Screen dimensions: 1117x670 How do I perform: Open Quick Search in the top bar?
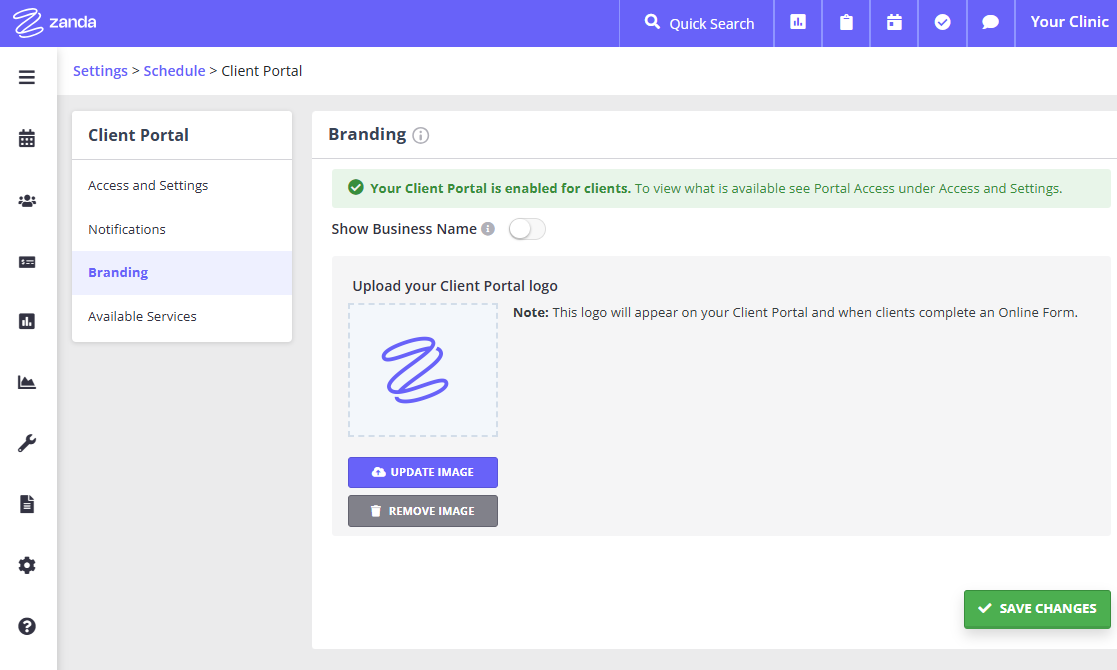(697, 21)
